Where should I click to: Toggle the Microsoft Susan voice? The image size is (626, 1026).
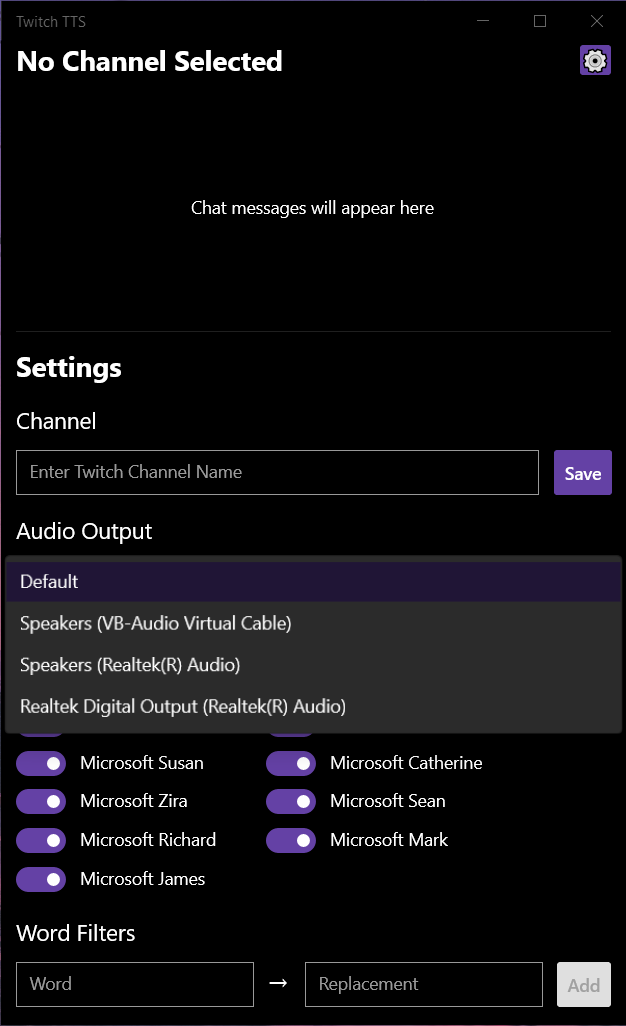[41, 763]
